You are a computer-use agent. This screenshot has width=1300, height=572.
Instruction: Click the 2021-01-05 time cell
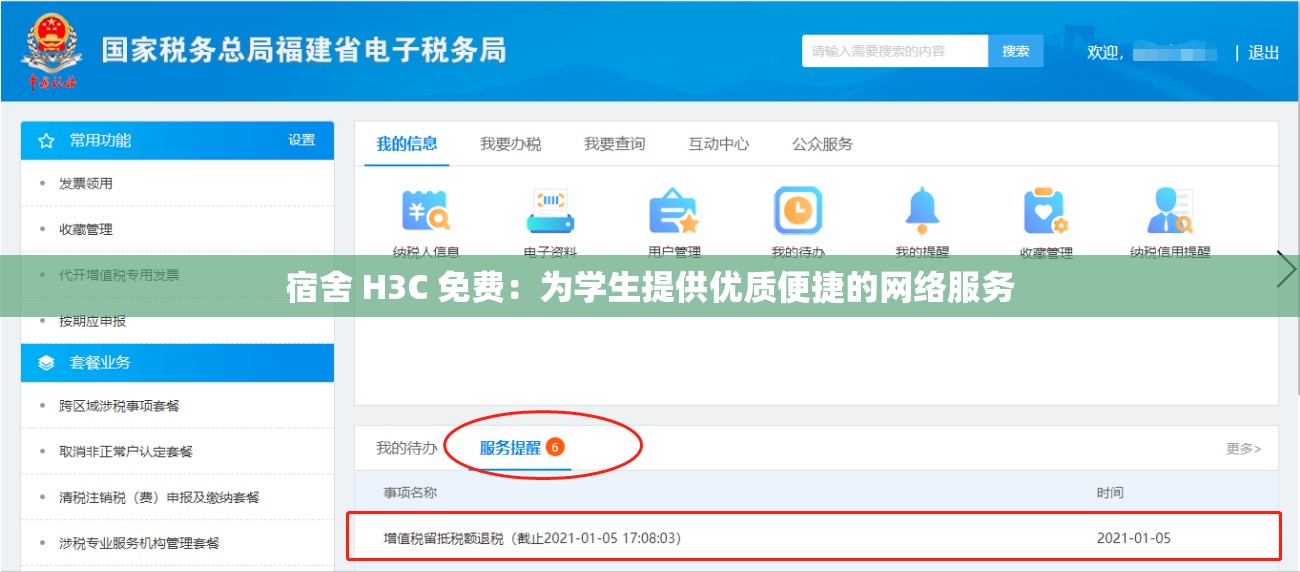pos(1133,538)
